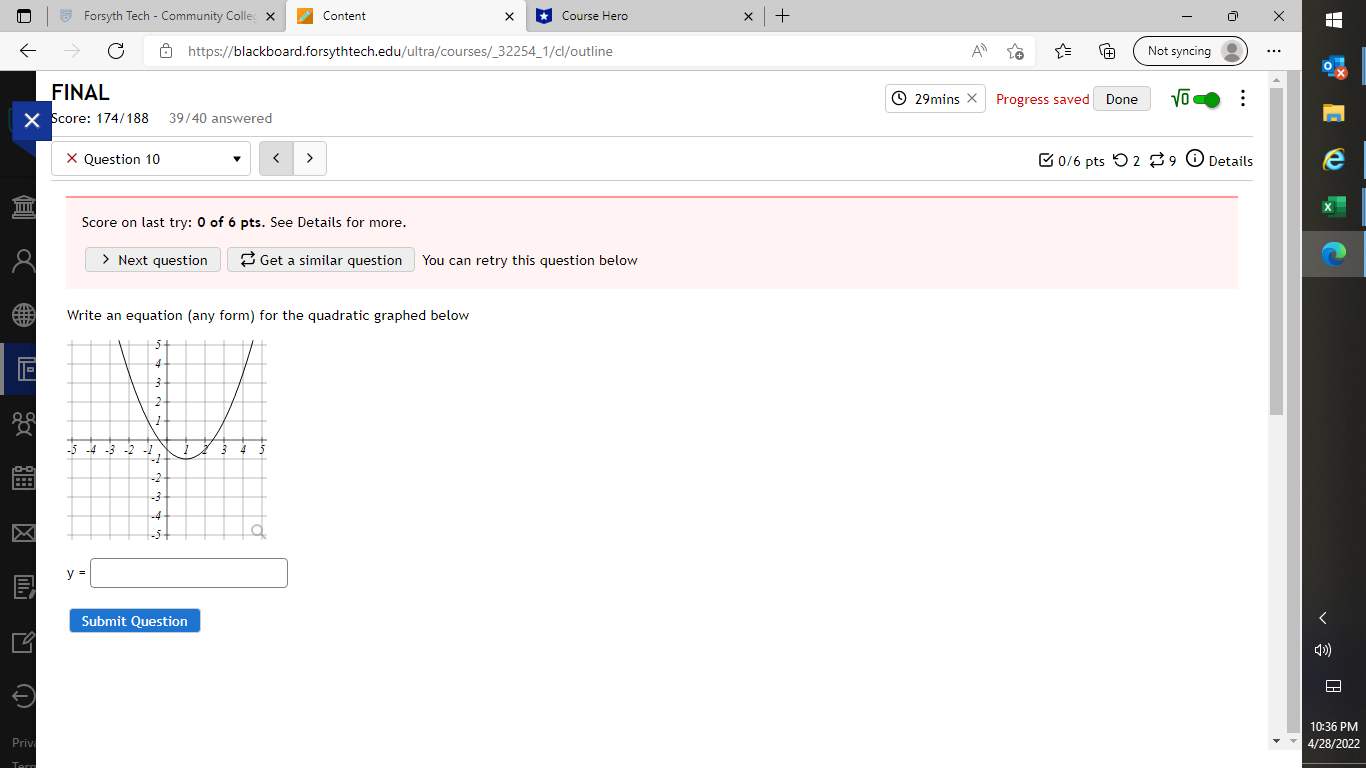Click the Score 174/188 text
The height and width of the screenshot is (768, 1366).
[x=100, y=118]
